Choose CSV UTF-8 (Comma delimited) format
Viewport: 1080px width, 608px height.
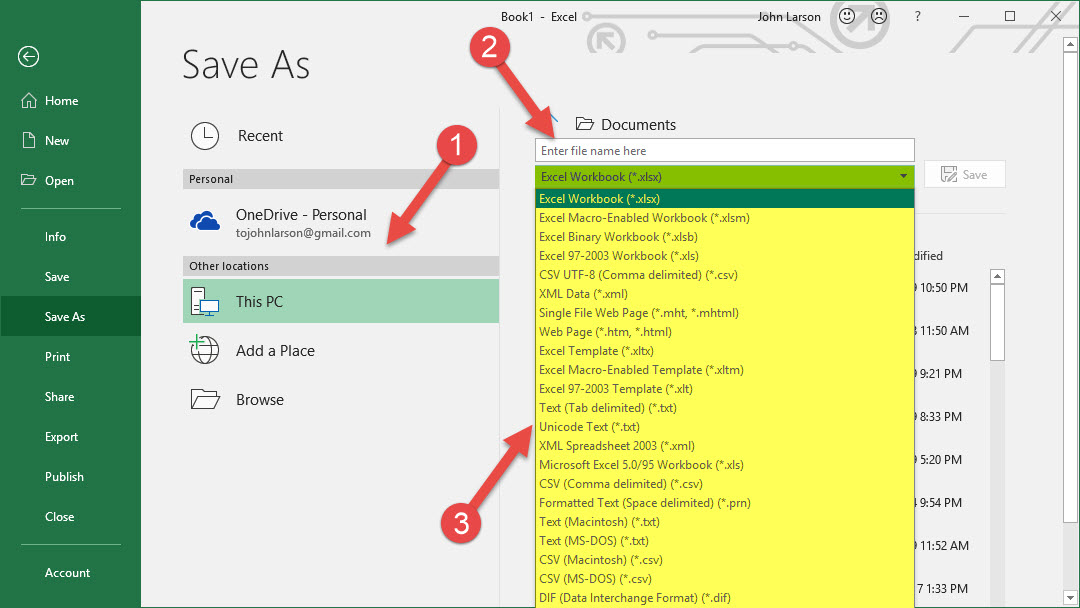click(x=638, y=275)
